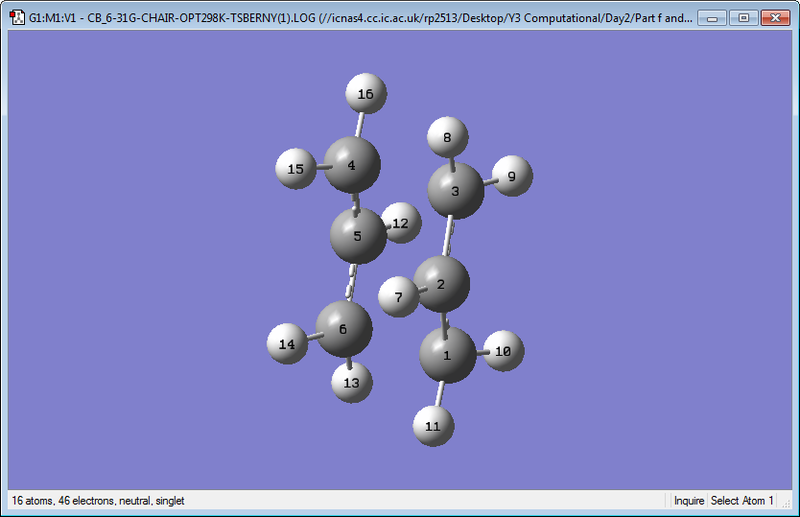This screenshot has height=517, width=800.
Task: Select carbon atom 2 in the molecule
Action: point(441,284)
